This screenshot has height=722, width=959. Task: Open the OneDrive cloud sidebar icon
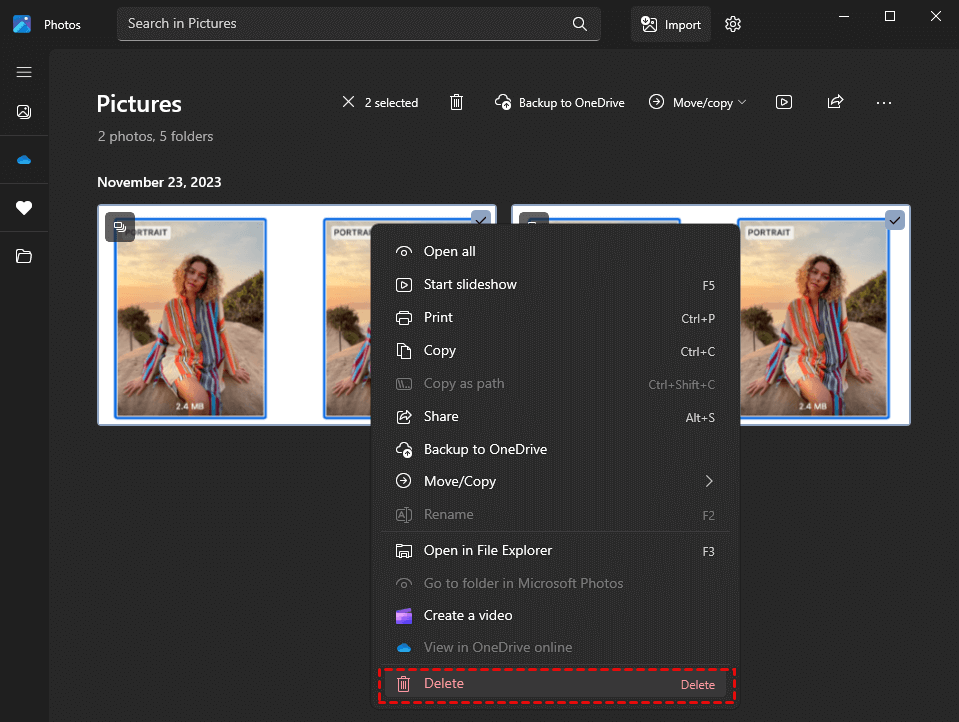(x=24, y=160)
